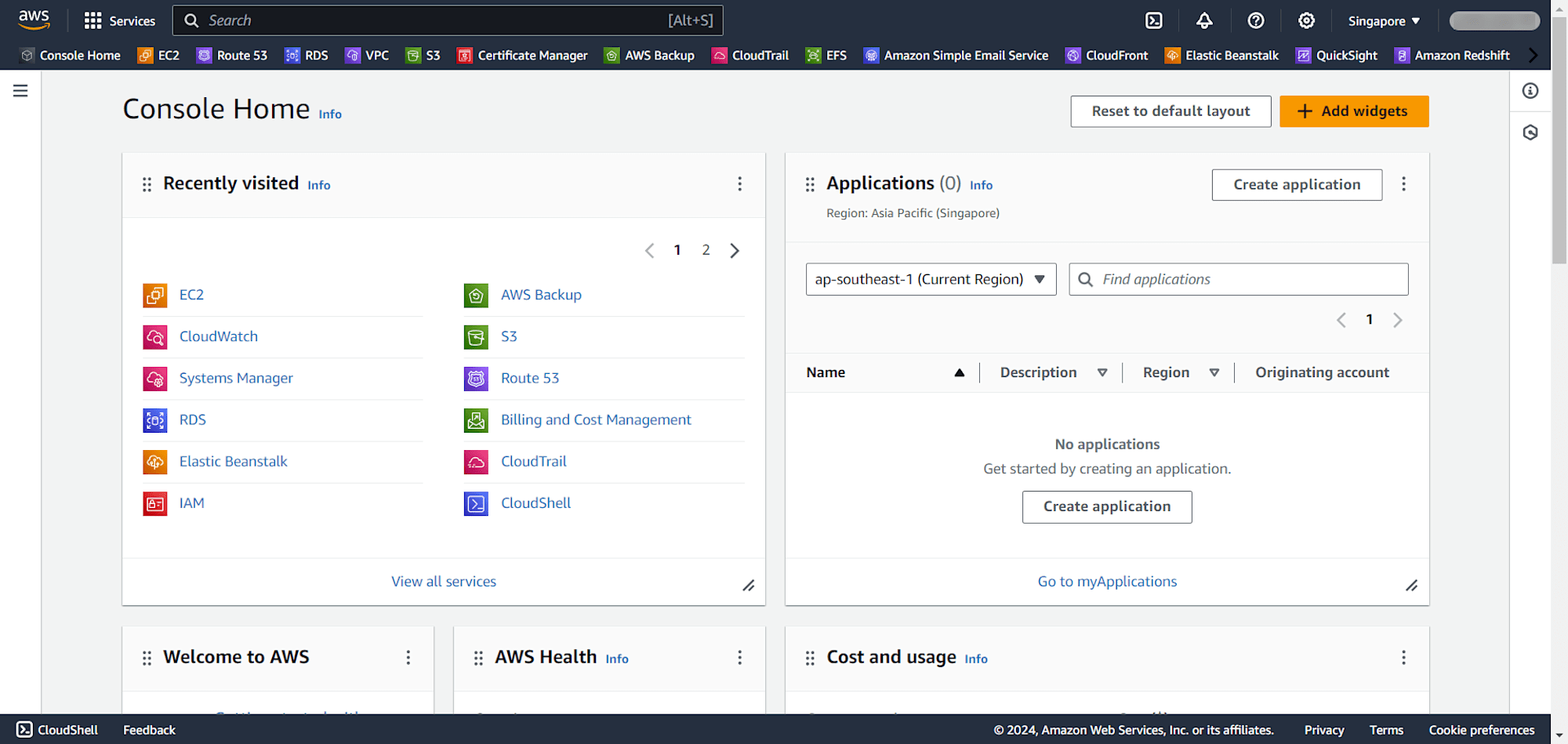Open Amazon Simple Email Service shortcut

(956, 56)
